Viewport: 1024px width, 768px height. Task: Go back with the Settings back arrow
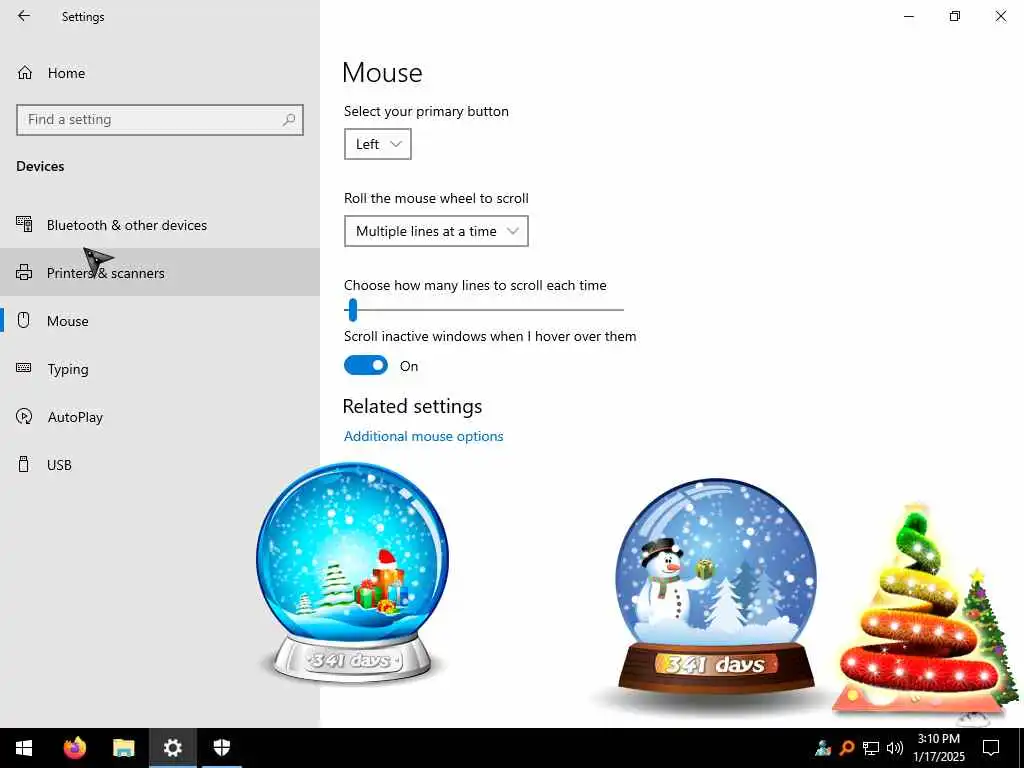pos(24,16)
